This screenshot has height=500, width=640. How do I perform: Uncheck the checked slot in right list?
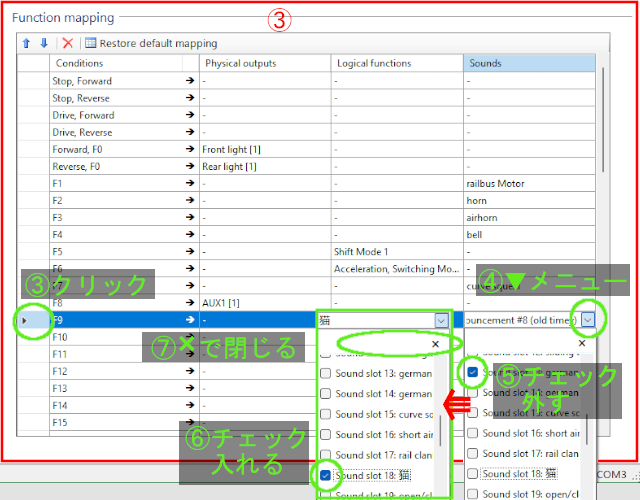(x=472, y=373)
